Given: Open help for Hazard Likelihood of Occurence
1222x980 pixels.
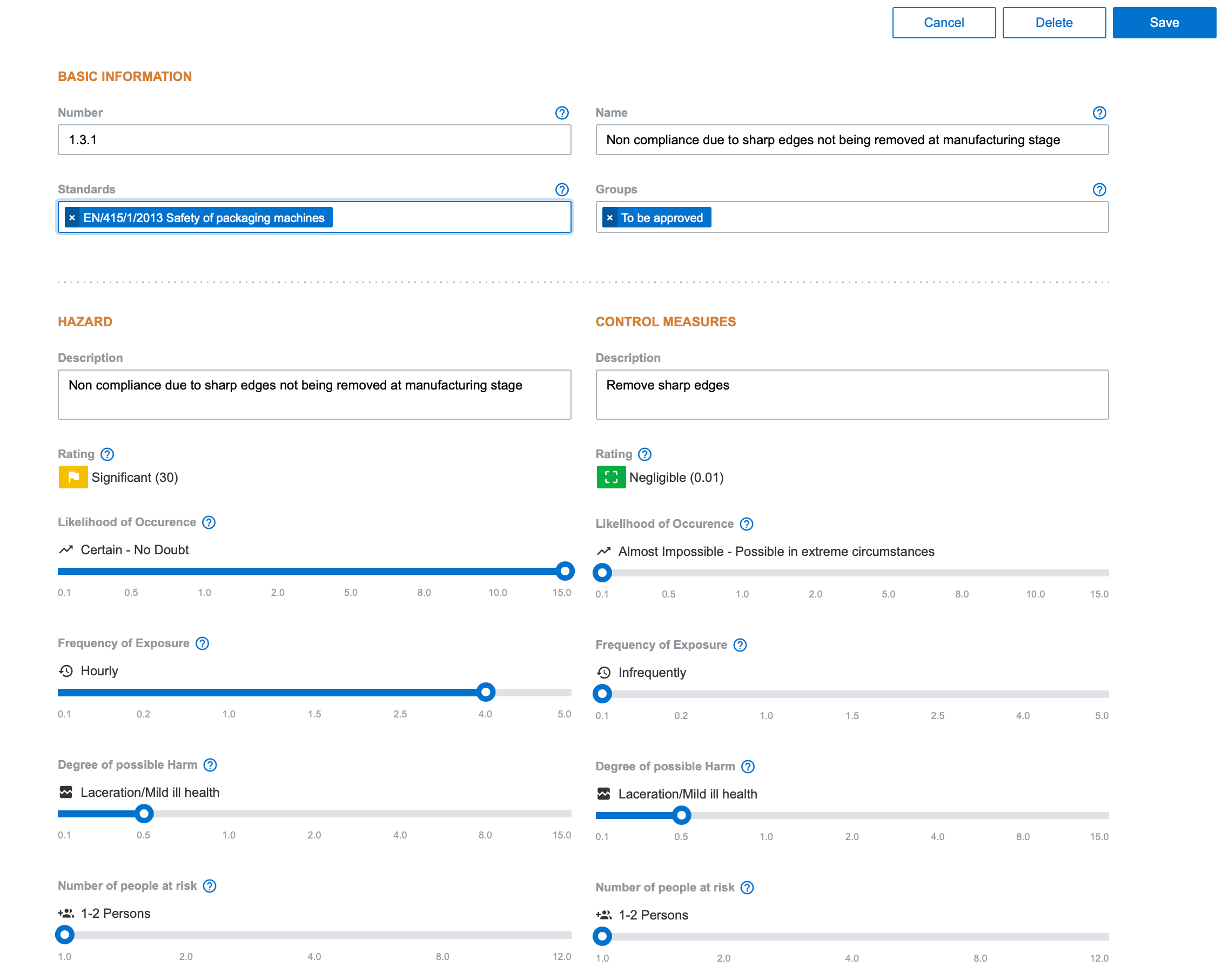Looking at the screenshot, I should tap(209, 522).
